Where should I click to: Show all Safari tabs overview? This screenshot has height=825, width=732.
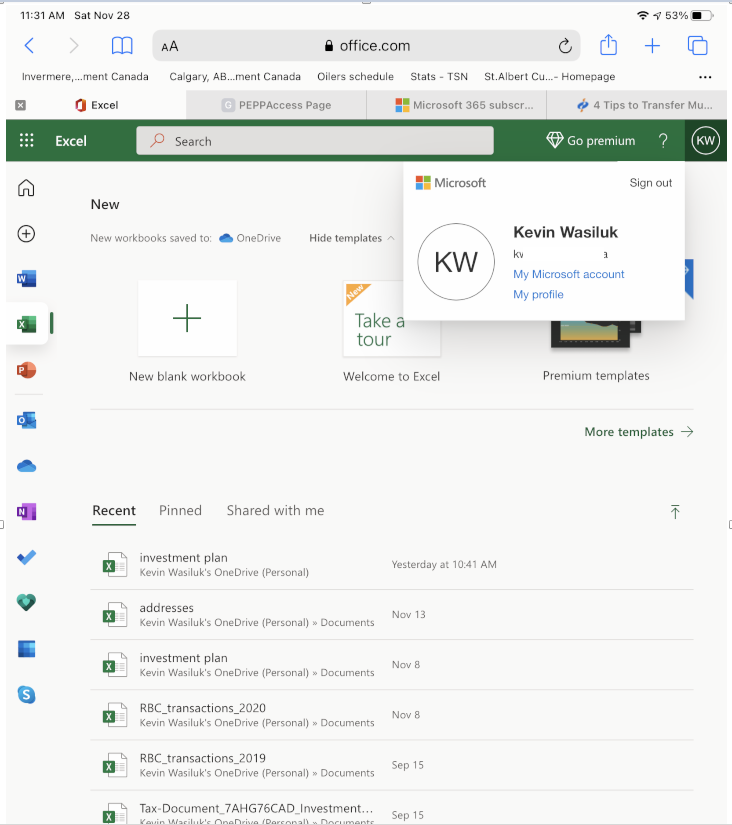(698, 46)
